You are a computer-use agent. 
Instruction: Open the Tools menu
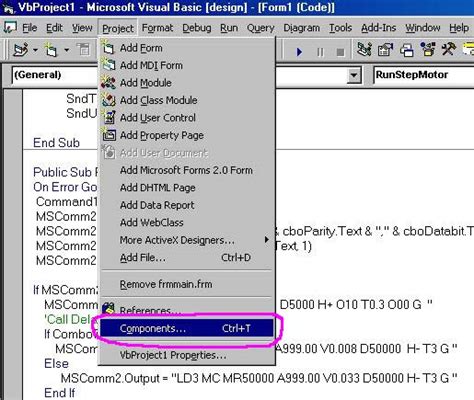pyautogui.click(x=340, y=28)
